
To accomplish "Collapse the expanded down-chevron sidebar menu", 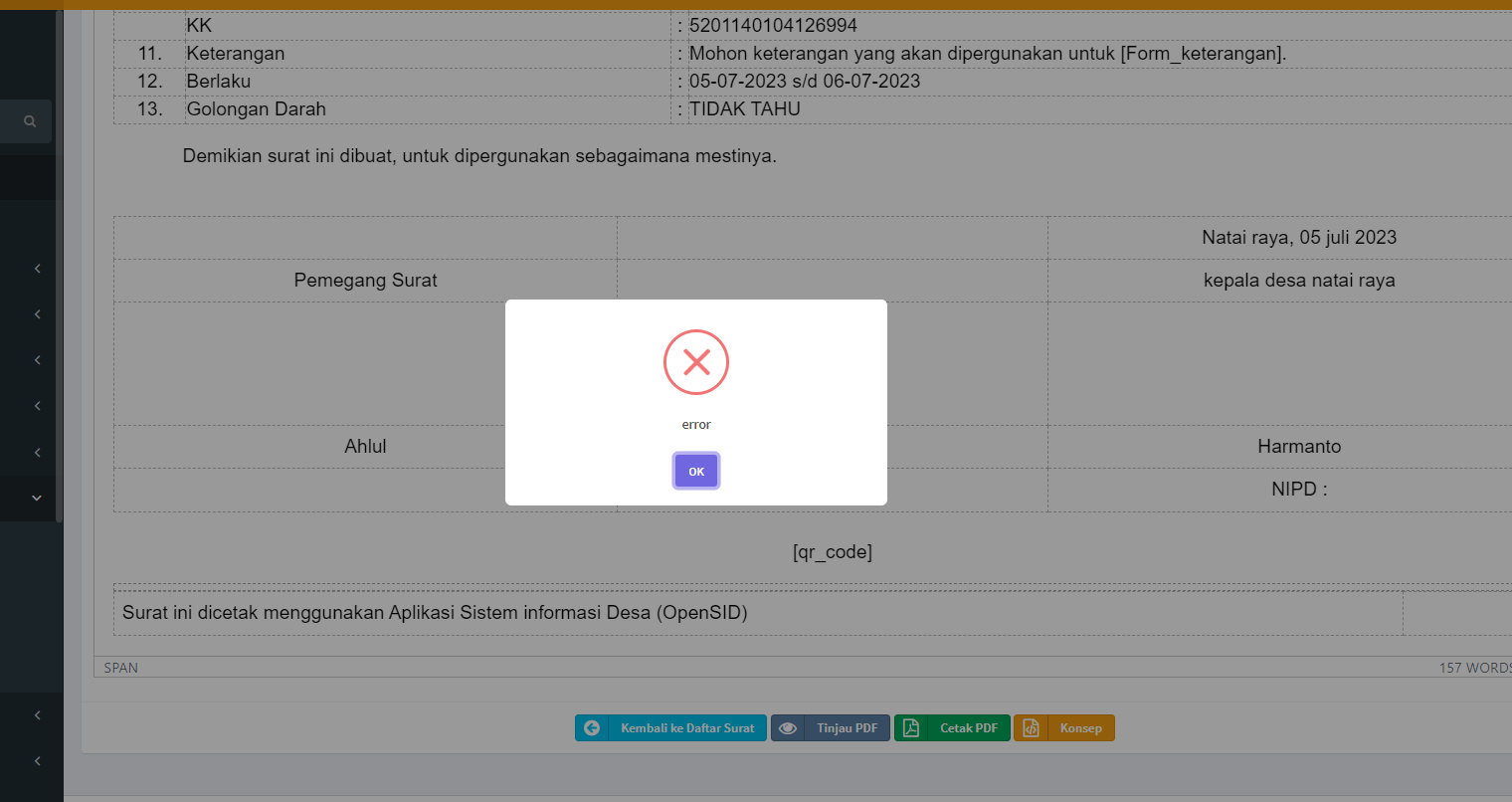I will point(37,498).
